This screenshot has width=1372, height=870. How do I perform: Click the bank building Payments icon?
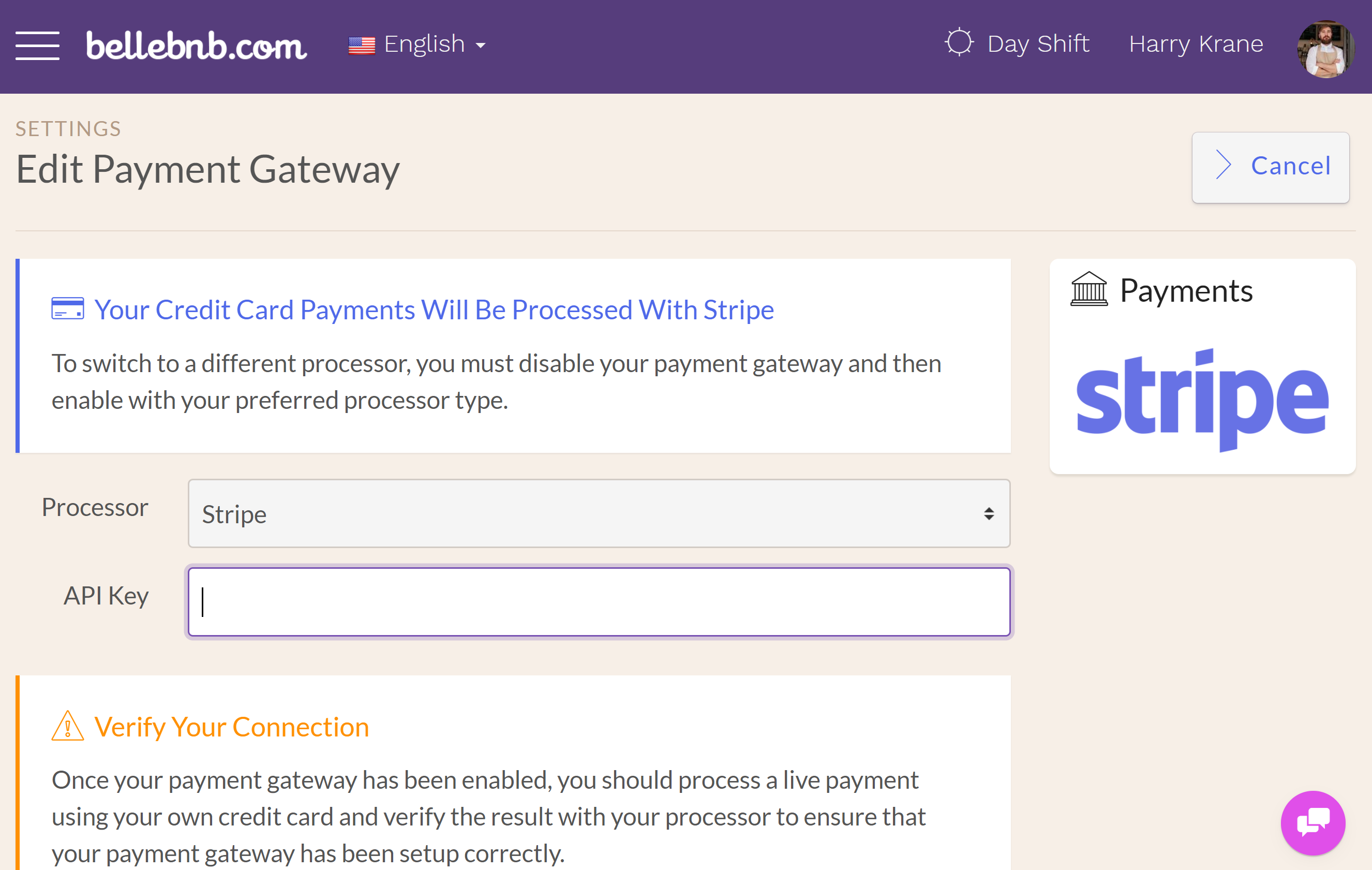(x=1088, y=289)
